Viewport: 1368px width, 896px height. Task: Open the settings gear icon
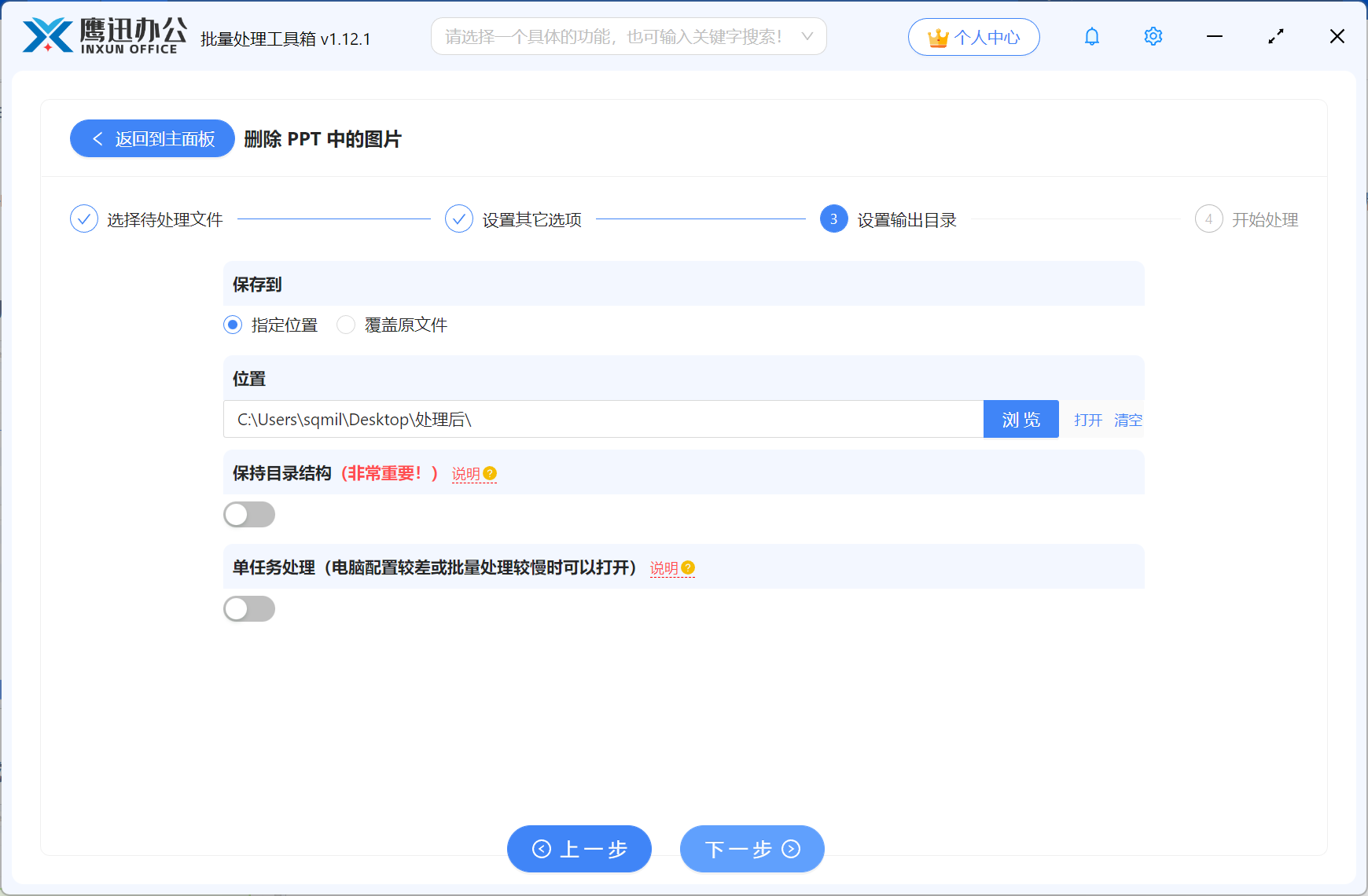[1153, 36]
